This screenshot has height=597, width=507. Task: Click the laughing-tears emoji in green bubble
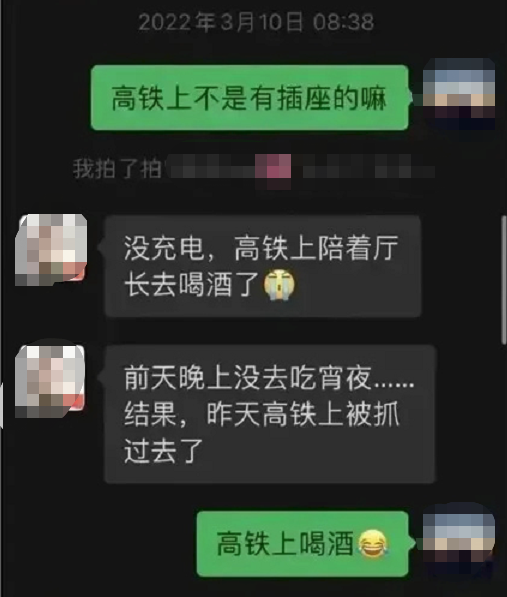373,543
